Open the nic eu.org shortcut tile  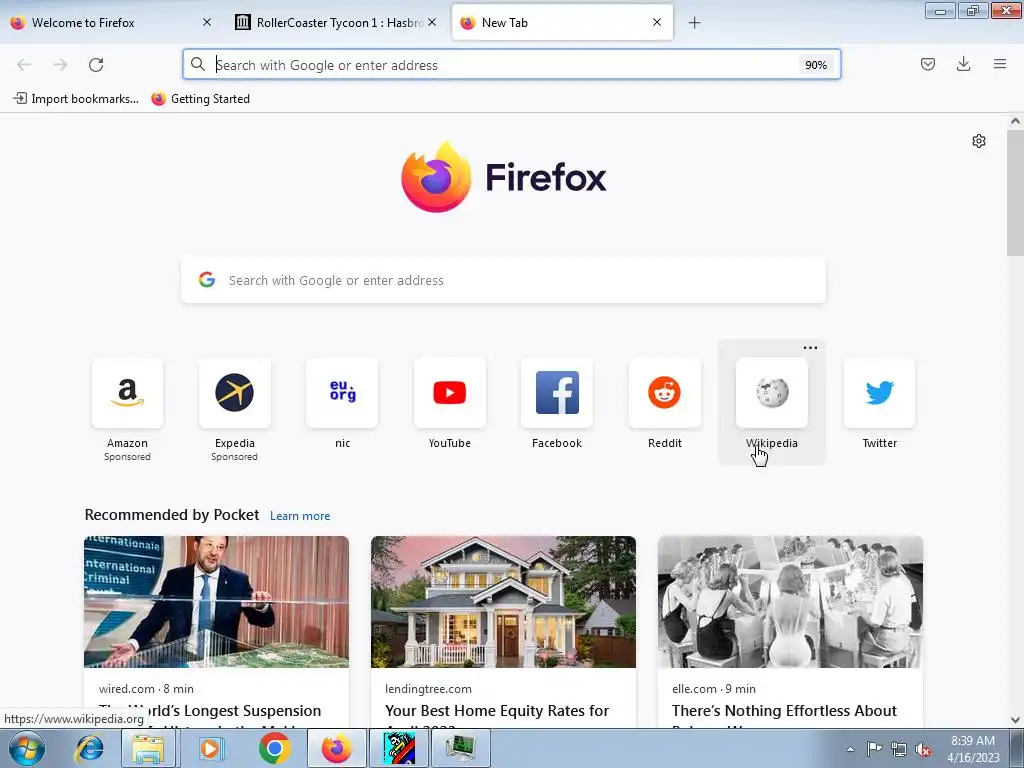(342, 392)
